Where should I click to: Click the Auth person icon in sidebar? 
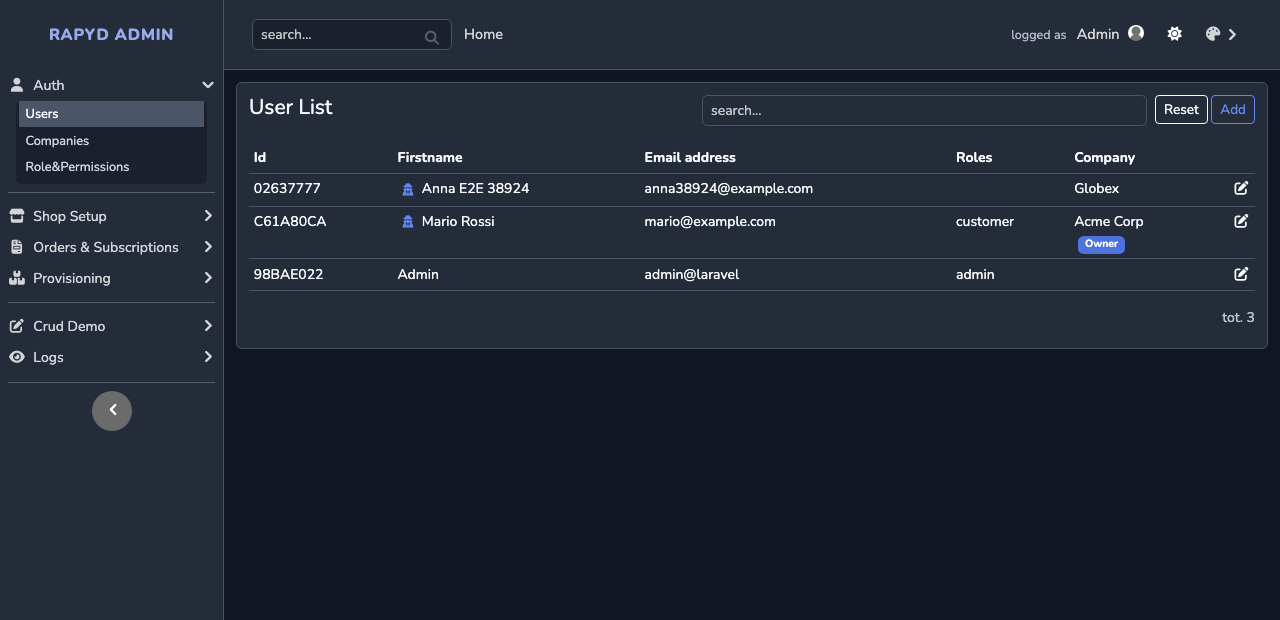click(17, 85)
